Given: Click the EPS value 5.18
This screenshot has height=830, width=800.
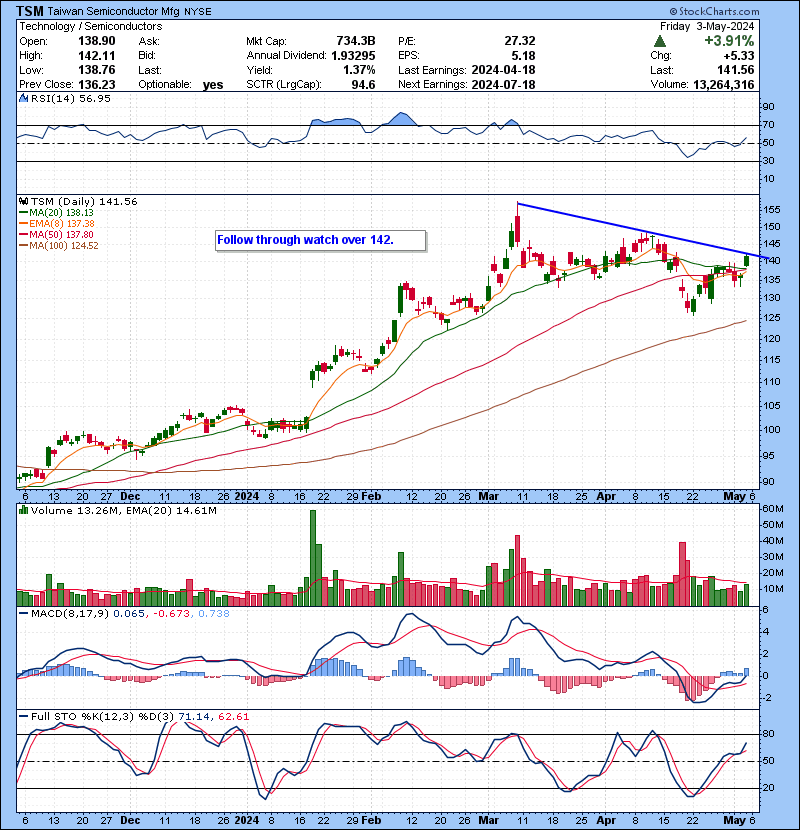Looking at the screenshot, I should tap(524, 56).
